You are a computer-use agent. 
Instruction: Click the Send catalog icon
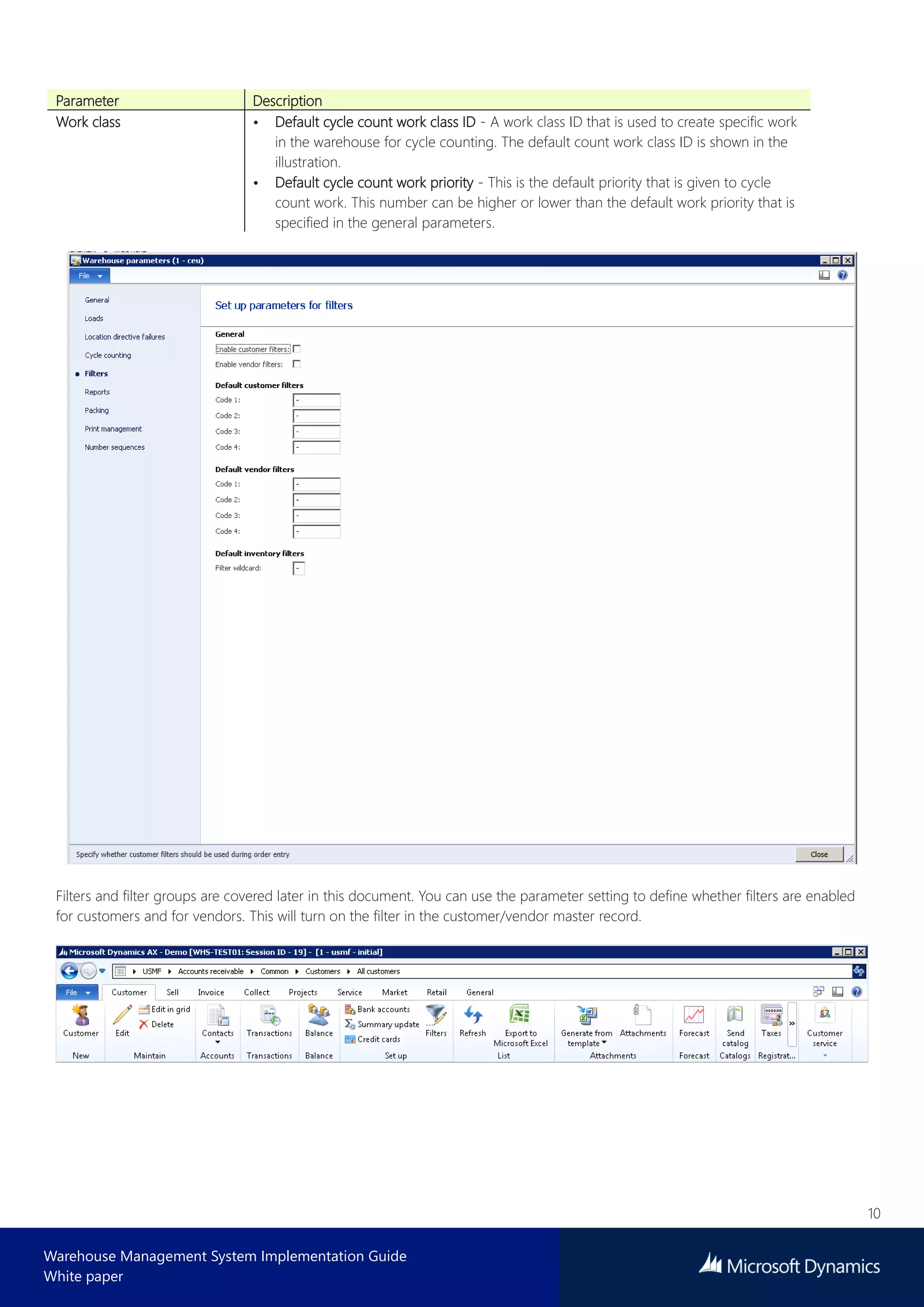click(x=735, y=1015)
